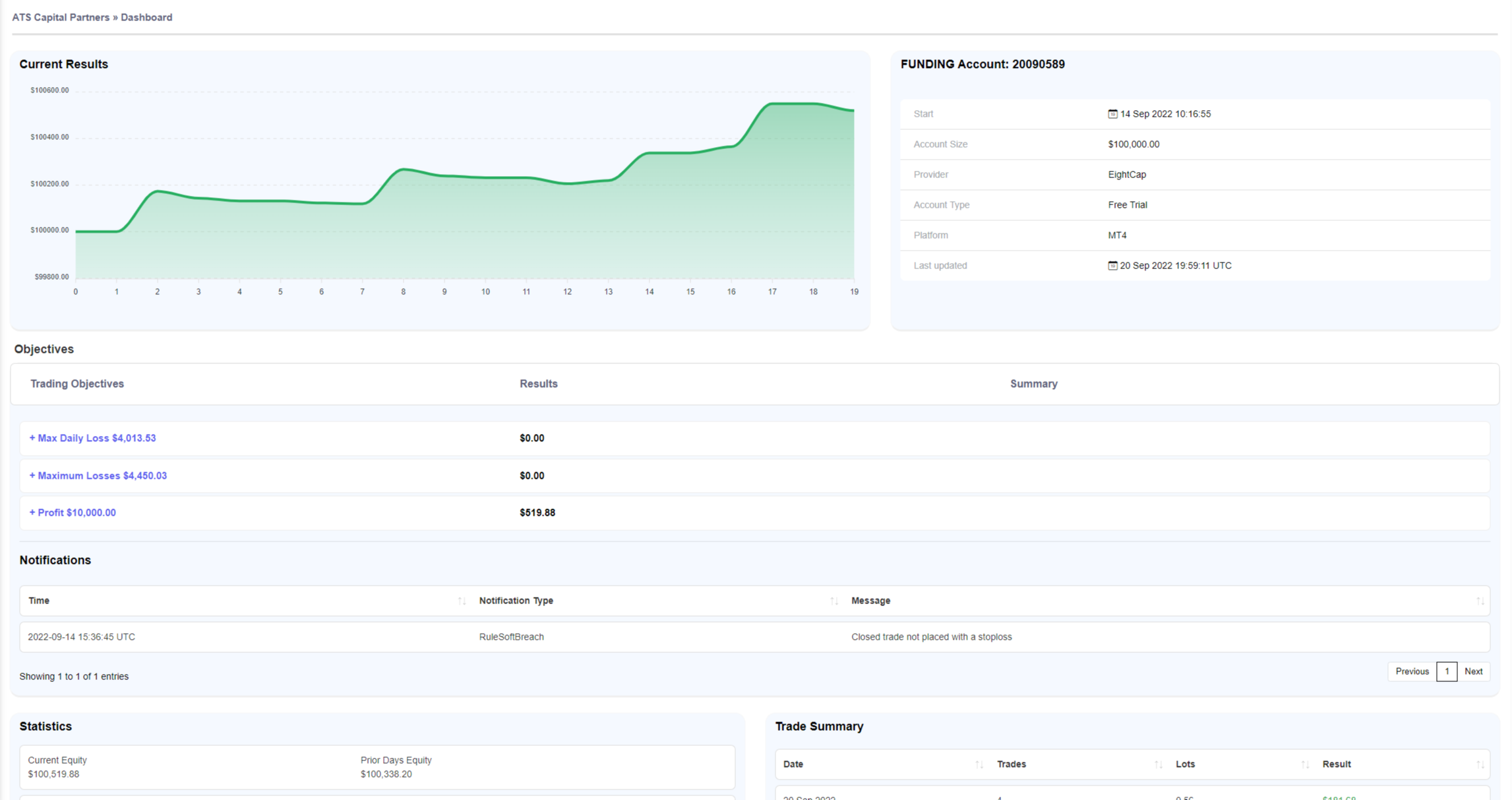This screenshot has height=800, width=1512.
Task: Click calendar icon beside Start date
Action: click(x=1112, y=114)
